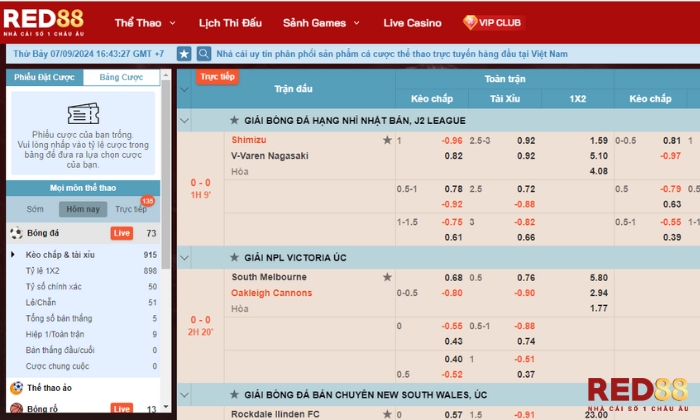Image resolution: width=700 pixels, height=420 pixels.
Task: Switch to Bảng Cược tab
Action: pos(121,77)
